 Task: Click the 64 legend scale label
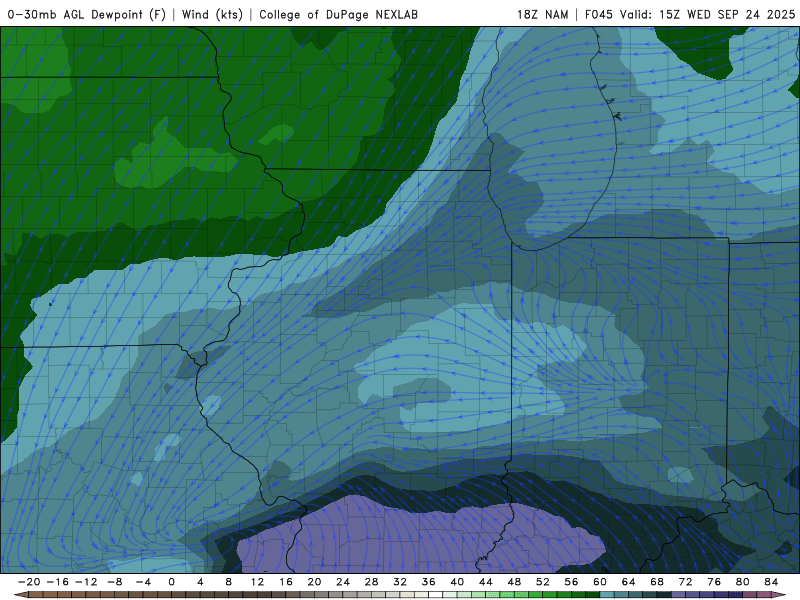629,582
